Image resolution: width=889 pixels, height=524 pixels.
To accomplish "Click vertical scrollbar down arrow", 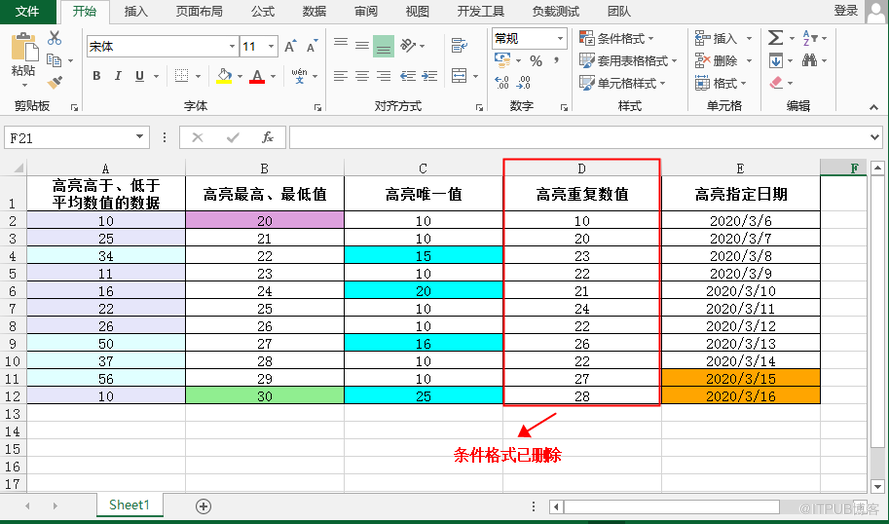I will click(x=878, y=486).
